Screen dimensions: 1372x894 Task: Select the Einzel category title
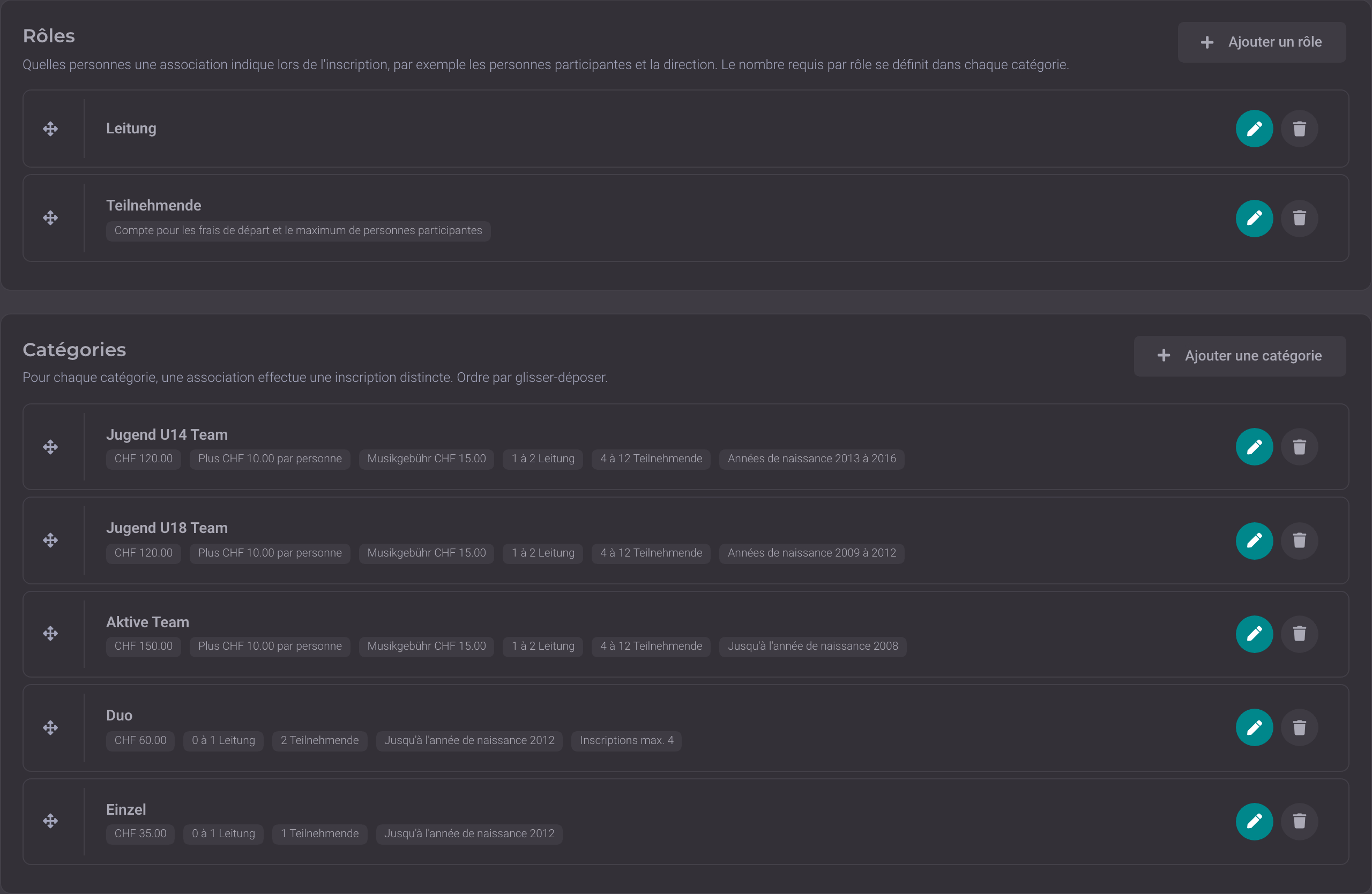[125, 809]
